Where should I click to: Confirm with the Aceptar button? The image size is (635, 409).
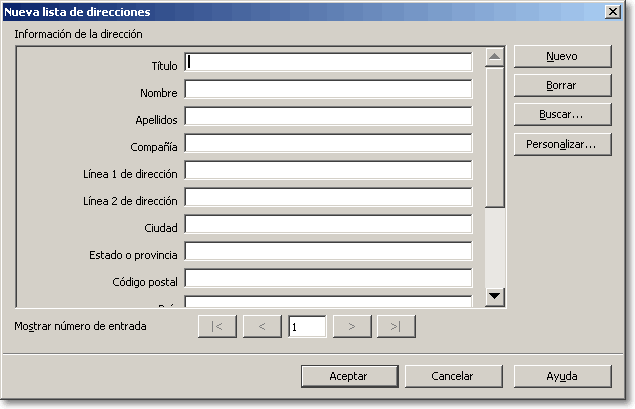(x=349, y=376)
